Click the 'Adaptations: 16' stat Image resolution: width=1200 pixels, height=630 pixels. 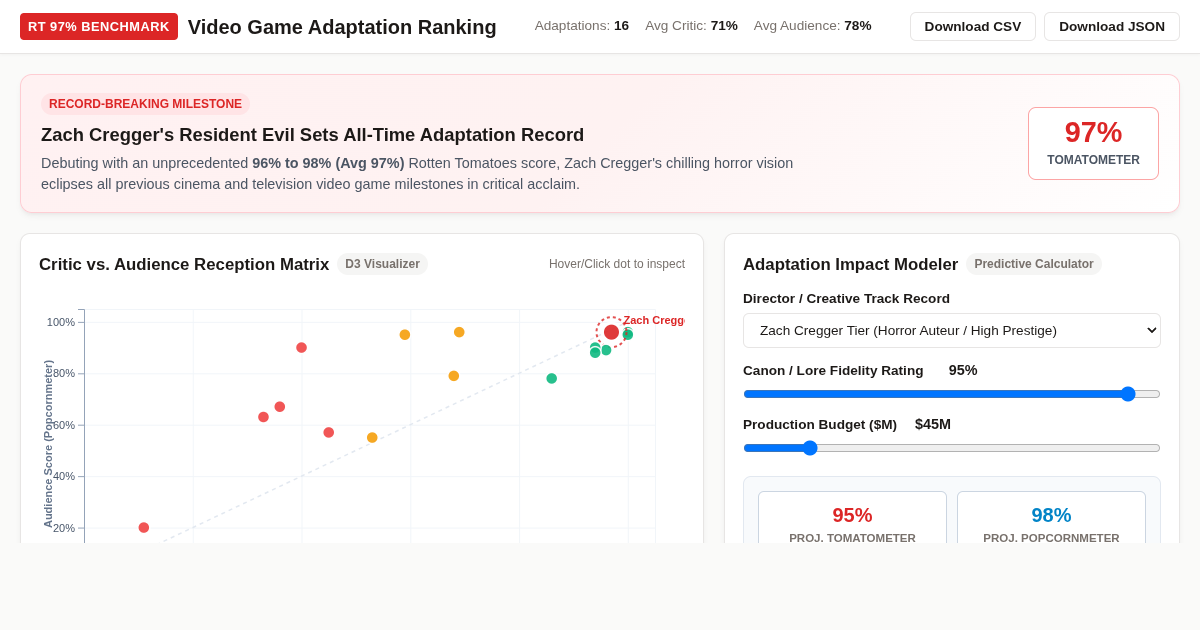(582, 26)
